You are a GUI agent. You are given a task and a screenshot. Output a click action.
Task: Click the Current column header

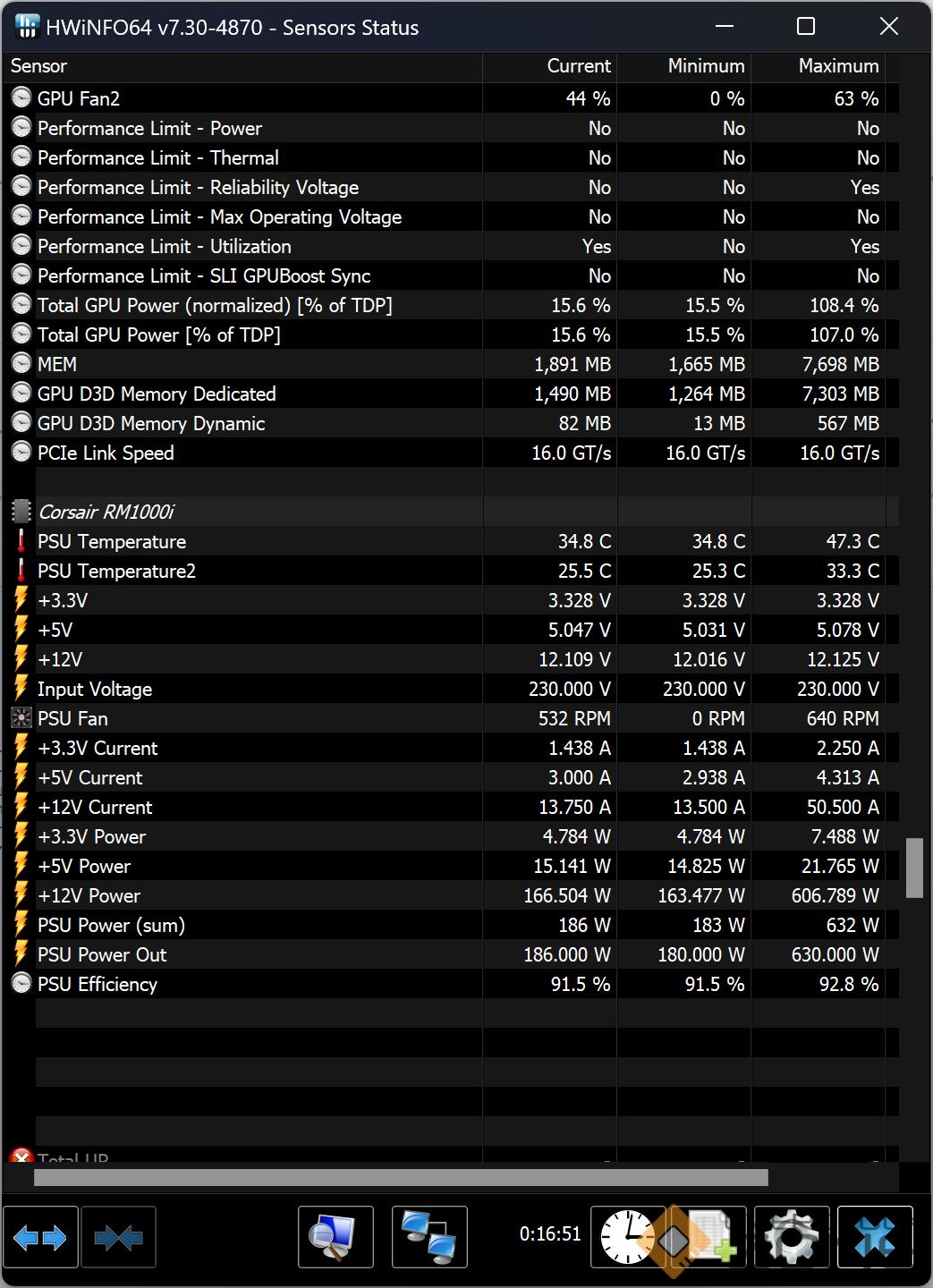coord(578,67)
